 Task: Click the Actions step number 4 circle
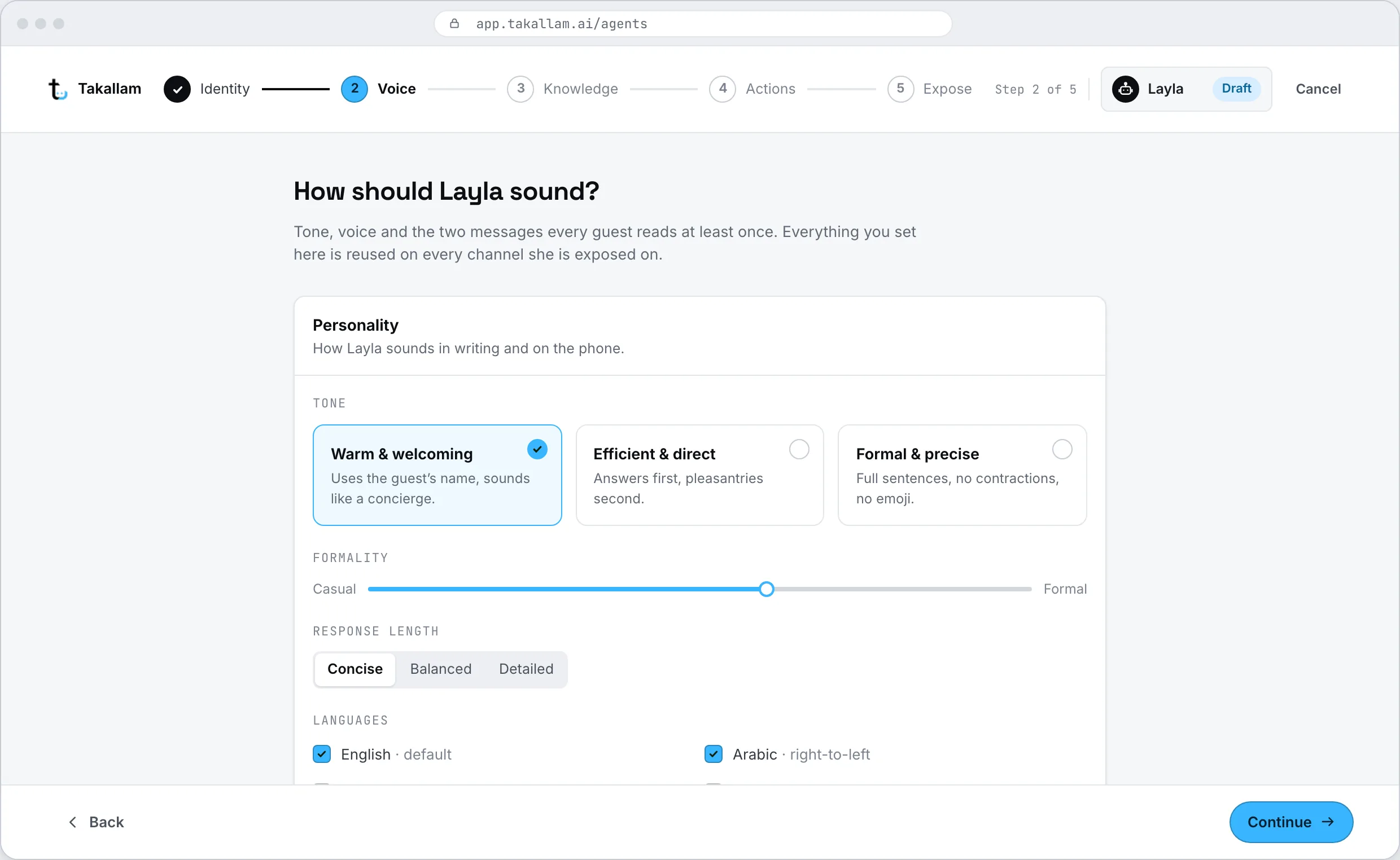coord(723,89)
